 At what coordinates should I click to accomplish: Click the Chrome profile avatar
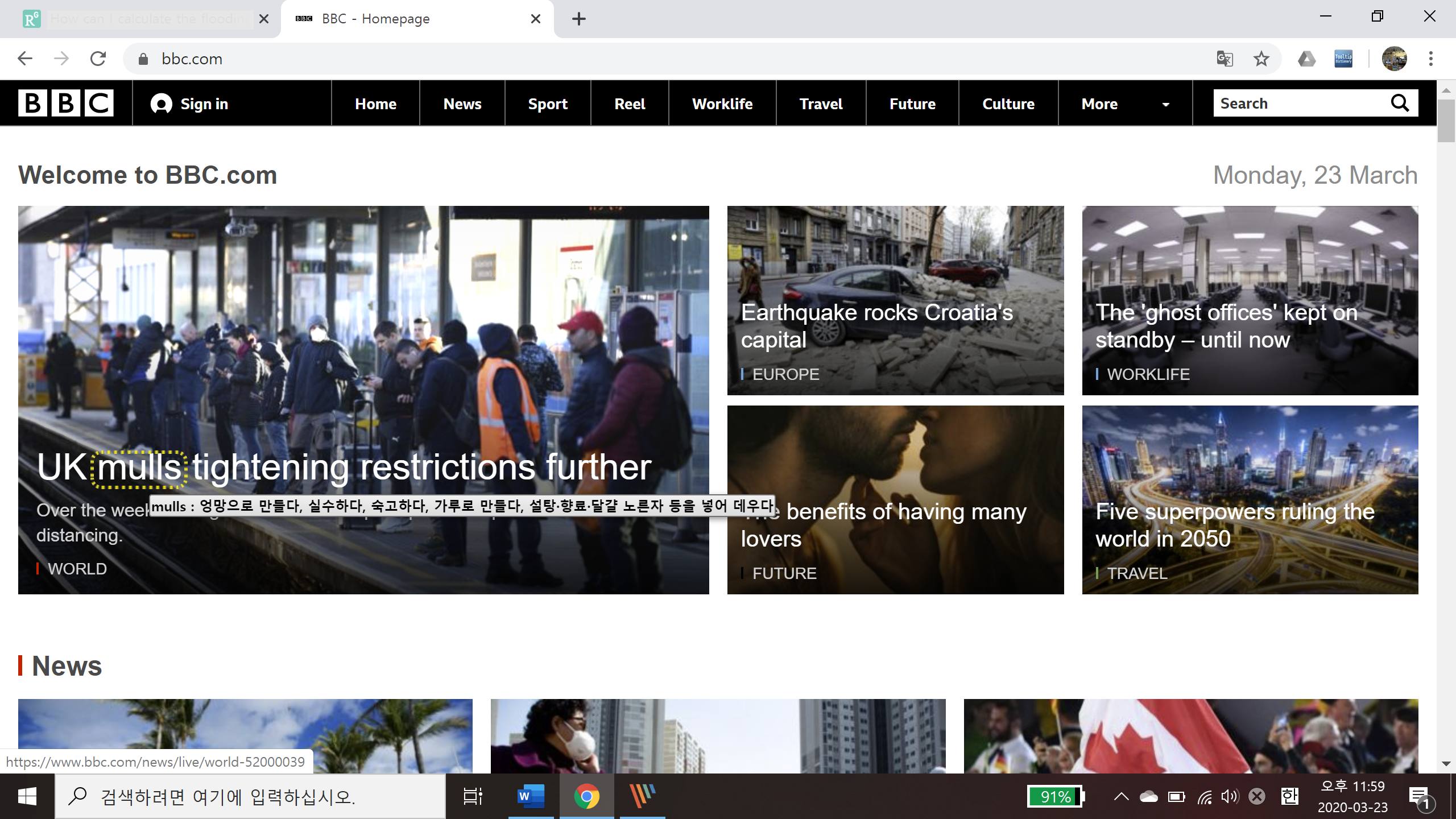1394,59
